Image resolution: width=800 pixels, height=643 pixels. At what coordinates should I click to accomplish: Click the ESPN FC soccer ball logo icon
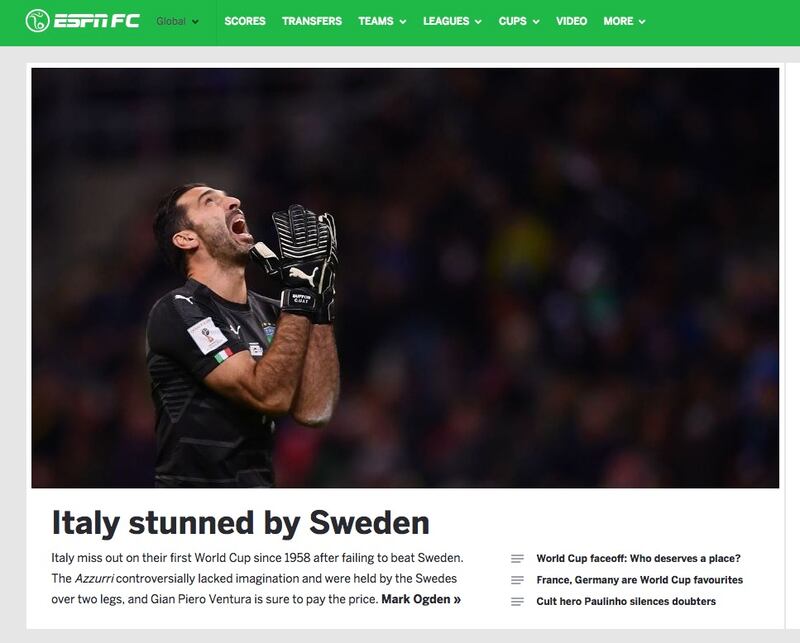37,21
